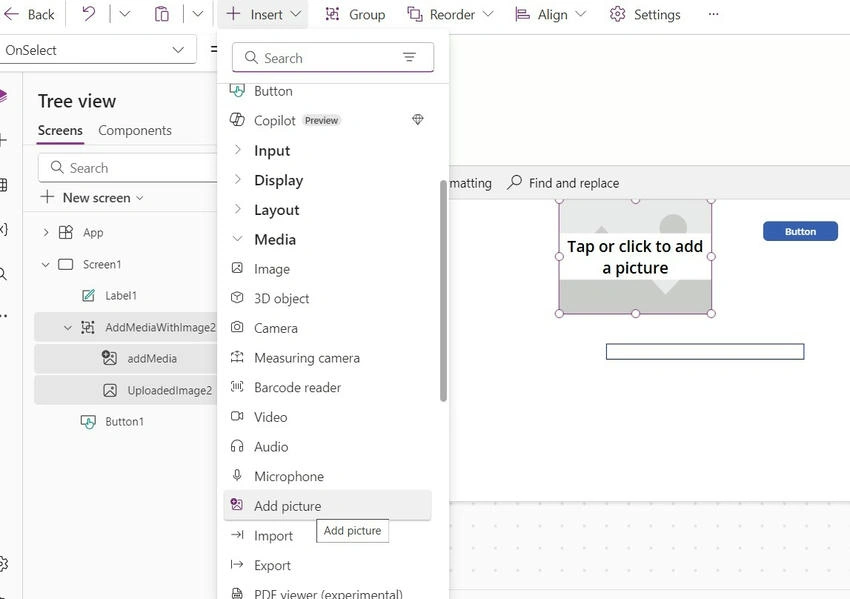The height and width of the screenshot is (599, 850).
Task: Collapse the Media category
Action: point(237,239)
